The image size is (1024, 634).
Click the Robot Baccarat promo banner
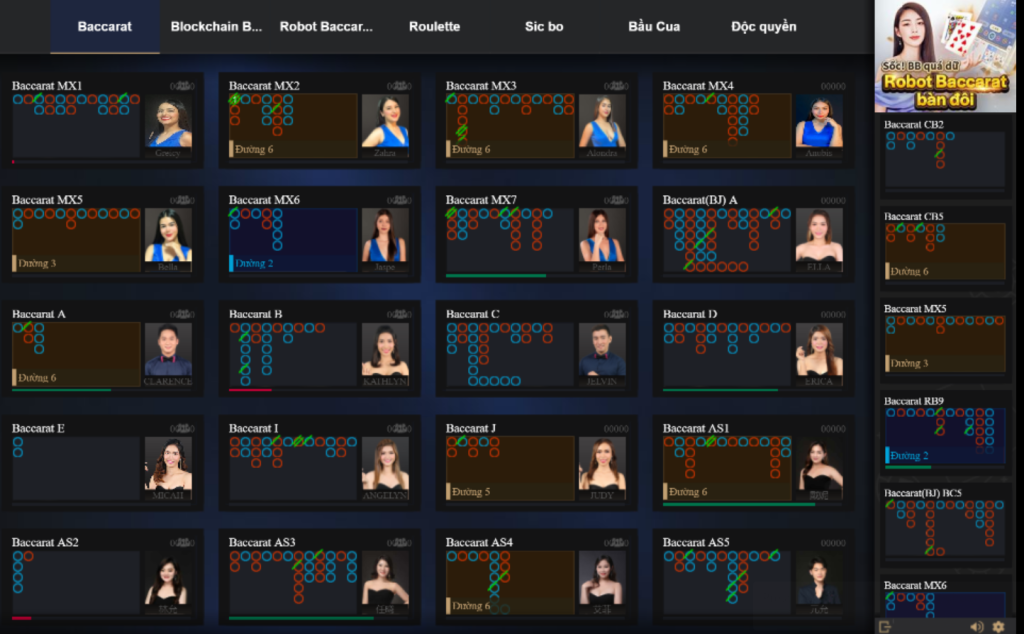945,56
